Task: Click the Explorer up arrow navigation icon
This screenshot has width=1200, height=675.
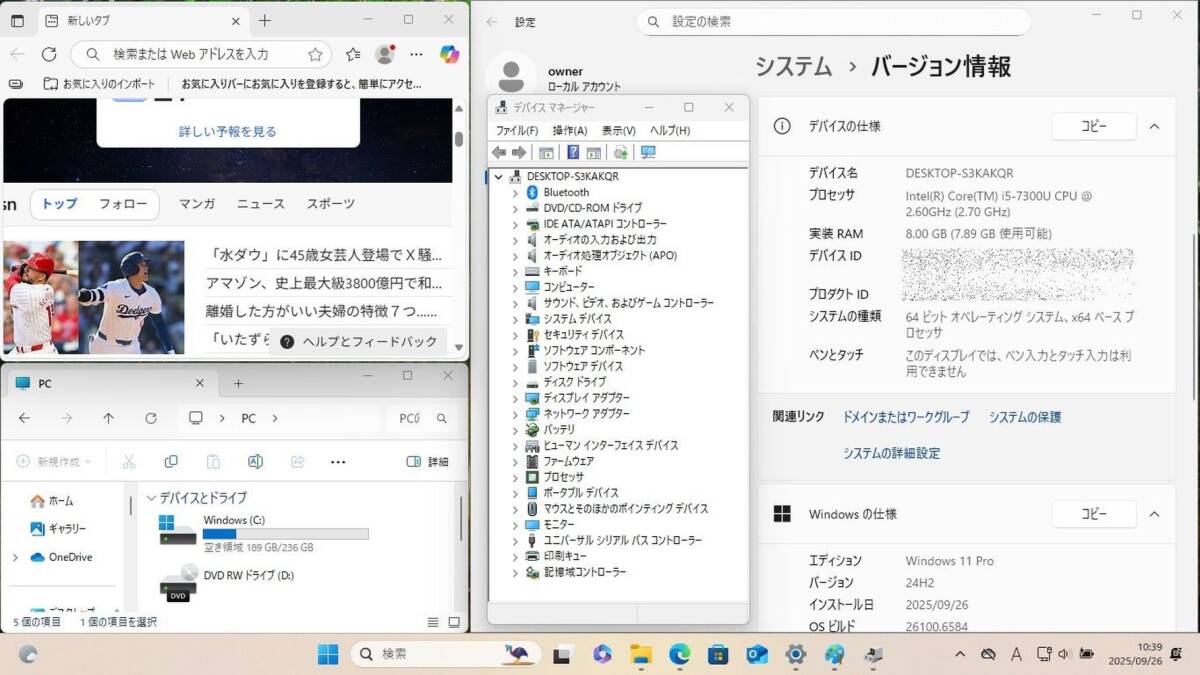Action: click(109, 418)
